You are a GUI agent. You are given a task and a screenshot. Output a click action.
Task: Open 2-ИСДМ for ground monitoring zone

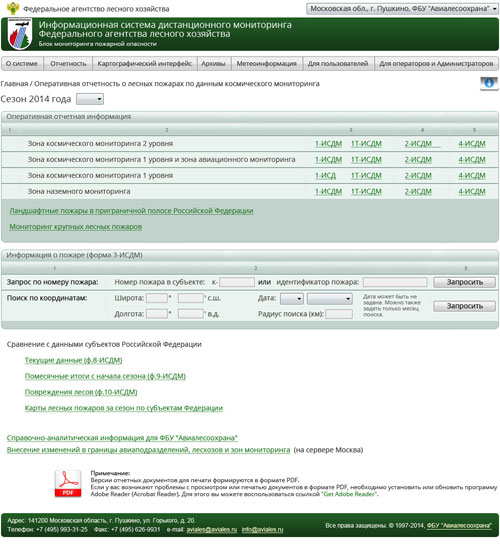418,192
